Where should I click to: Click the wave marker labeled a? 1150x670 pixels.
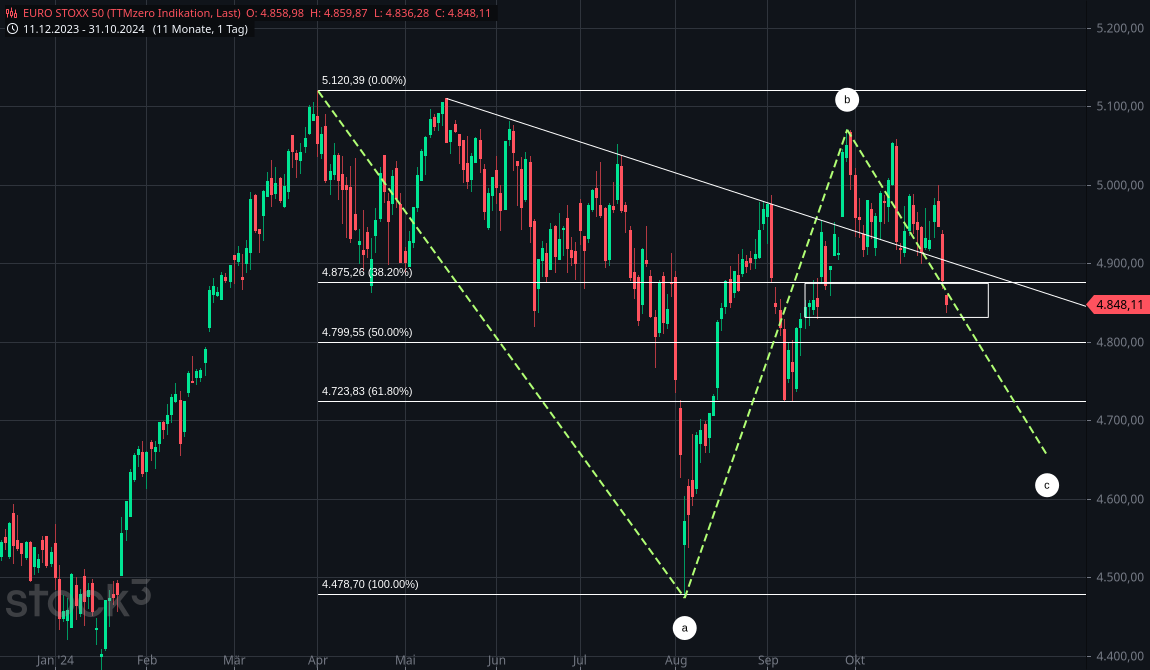(685, 628)
